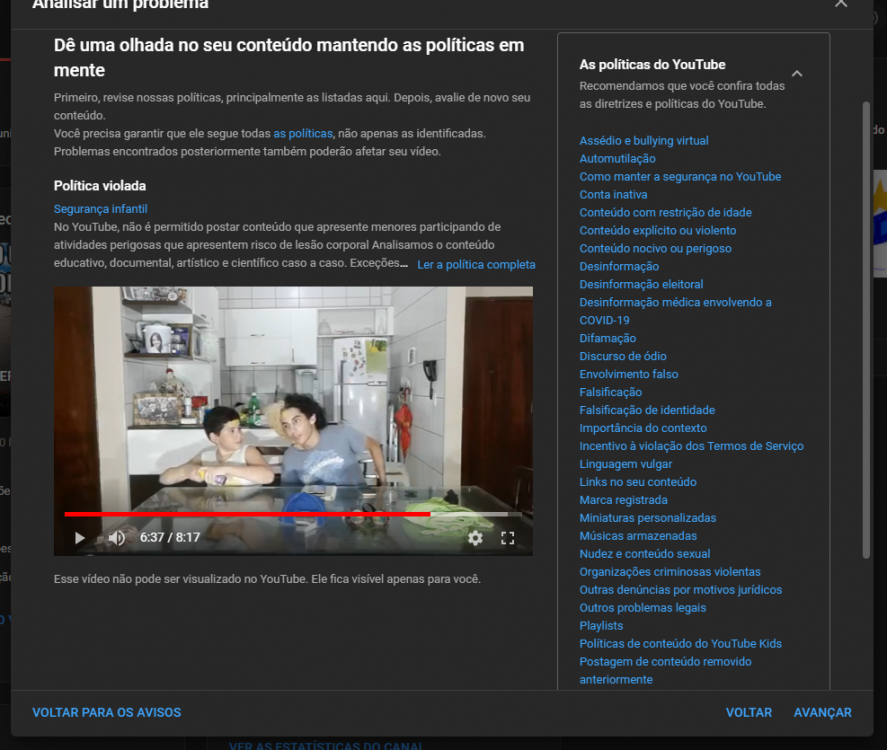
Task: Open Políticas de conteúdo do YouTube Kids
Action: point(681,644)
